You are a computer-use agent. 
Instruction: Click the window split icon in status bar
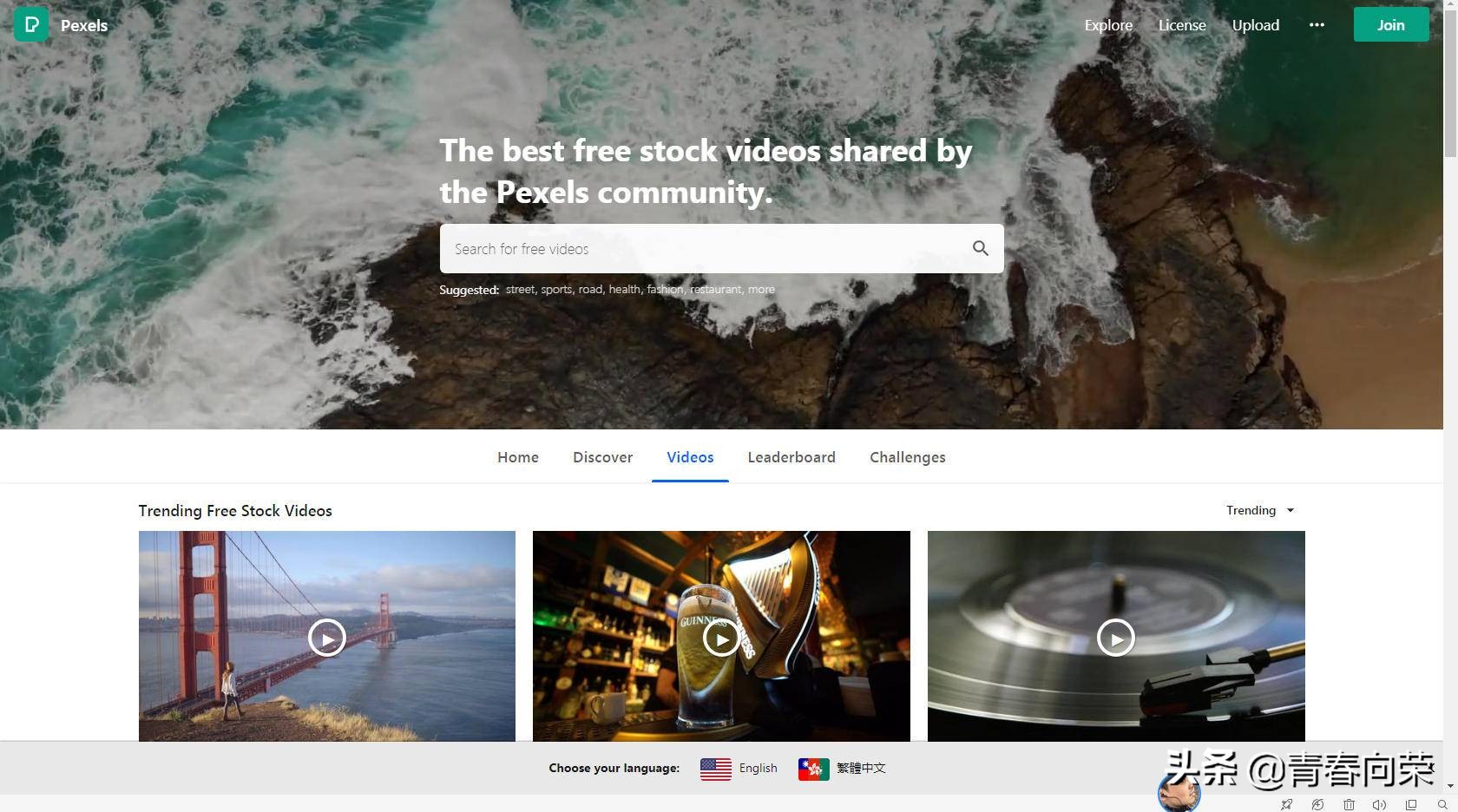[1411, 804]
